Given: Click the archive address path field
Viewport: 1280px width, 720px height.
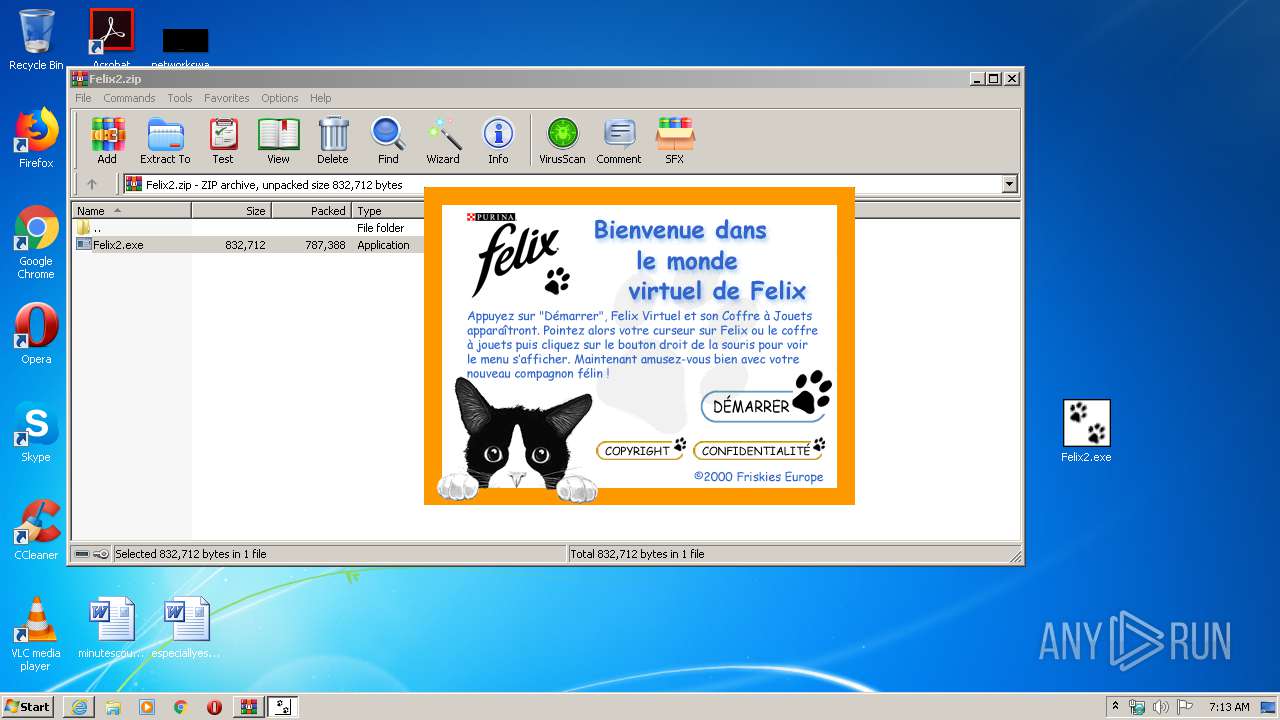Looking at the screenshot, I should coord(562,184).
